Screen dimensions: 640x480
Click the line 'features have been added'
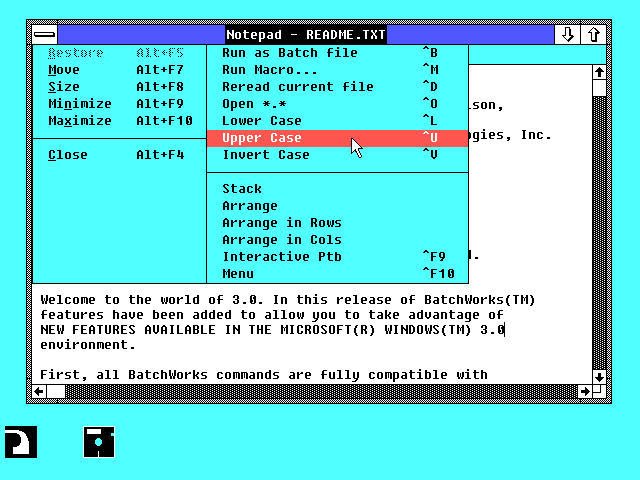(272, 315)
